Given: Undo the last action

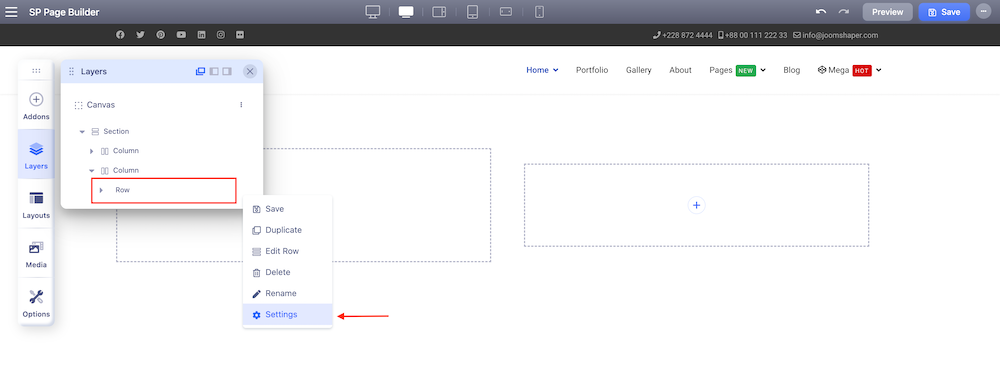Looking at the screenshot, I should click(821, 12).
